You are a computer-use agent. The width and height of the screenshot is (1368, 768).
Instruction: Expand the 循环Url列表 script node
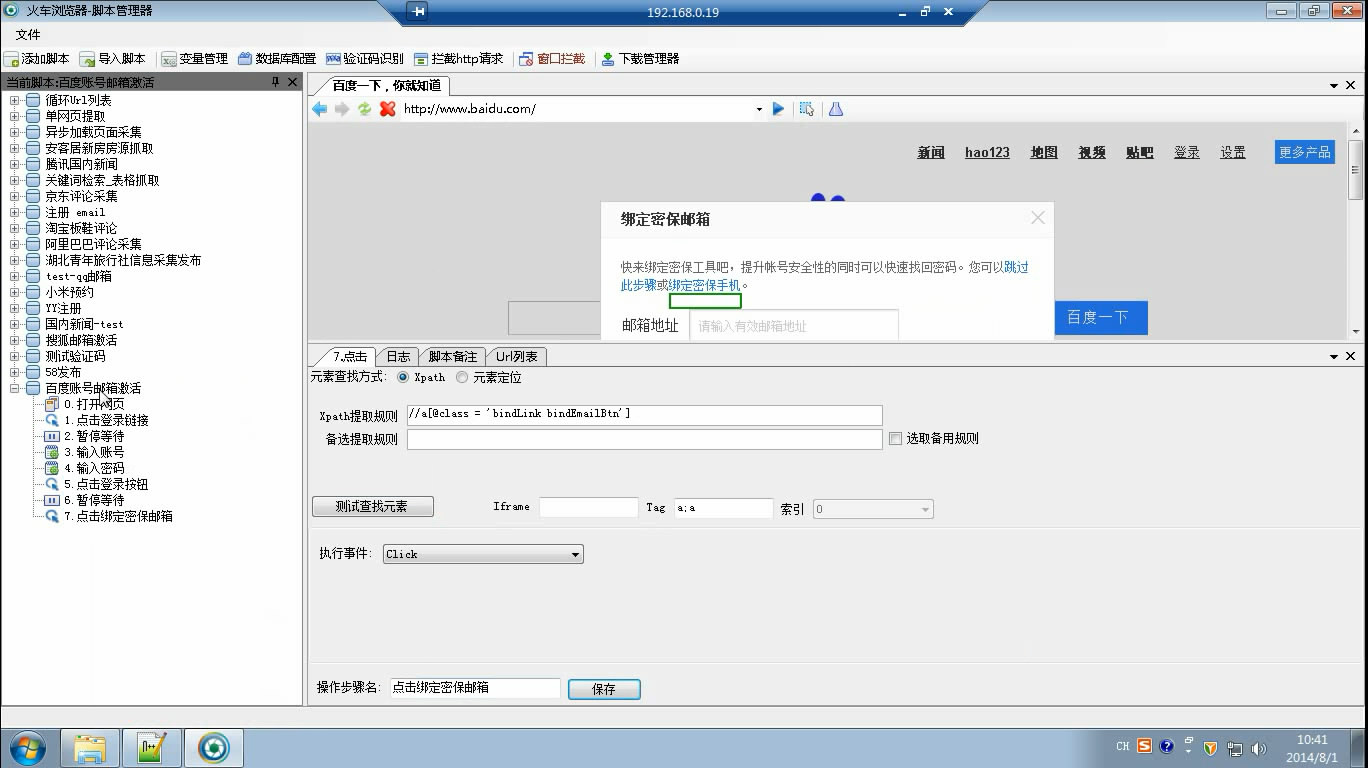pyautogui.click(x=15, y=100)
